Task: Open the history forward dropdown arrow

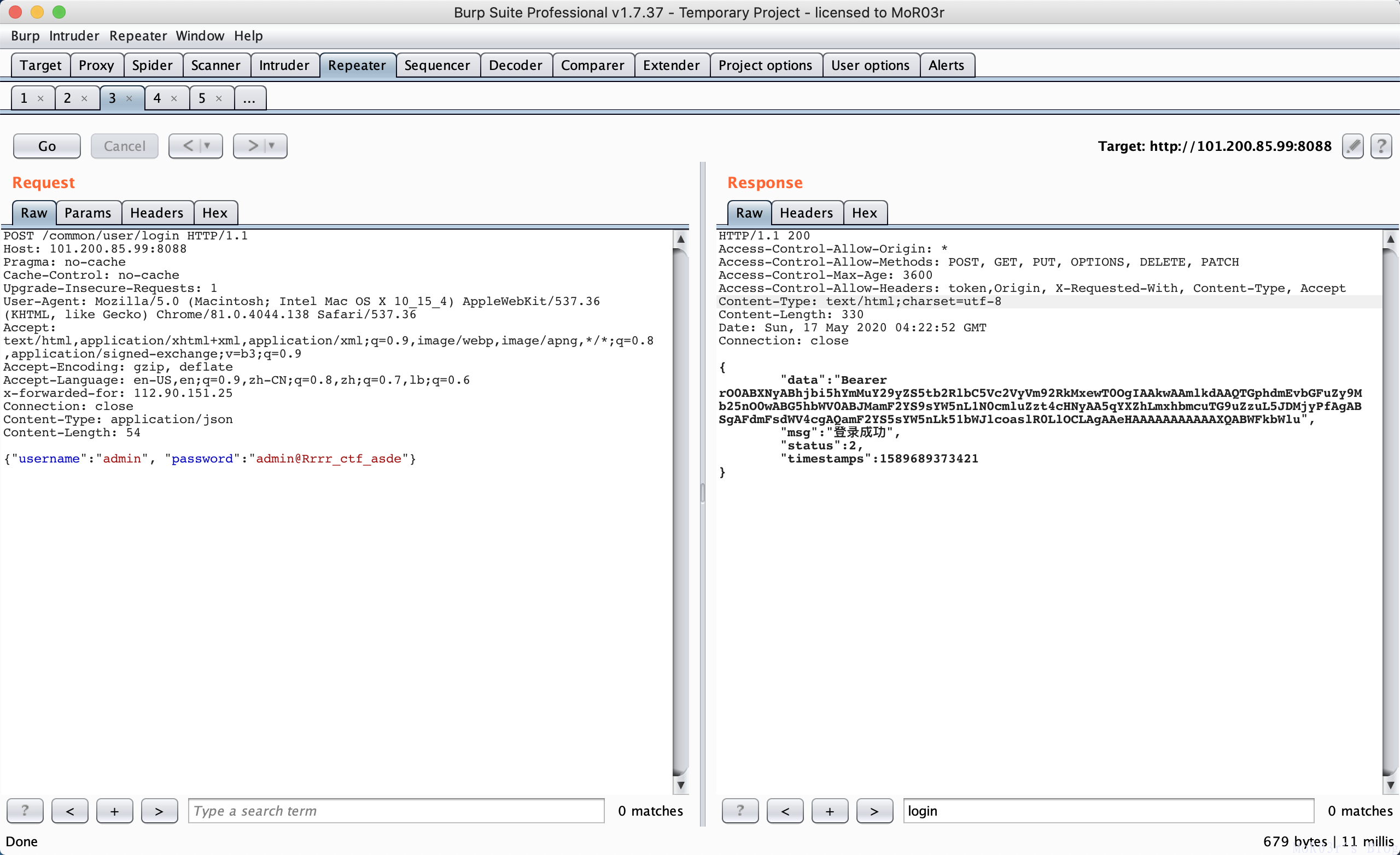Action: 272,146
